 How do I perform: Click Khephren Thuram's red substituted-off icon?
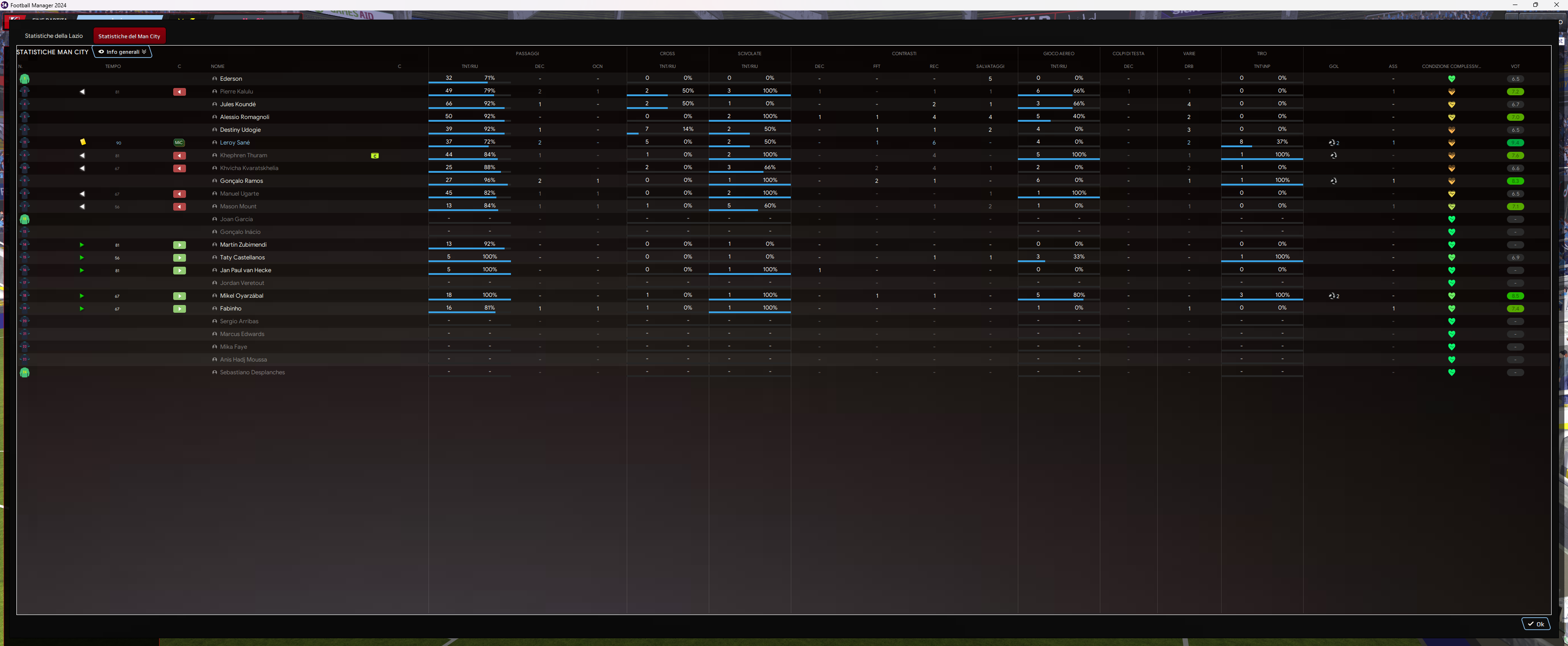tap(179, 156)
